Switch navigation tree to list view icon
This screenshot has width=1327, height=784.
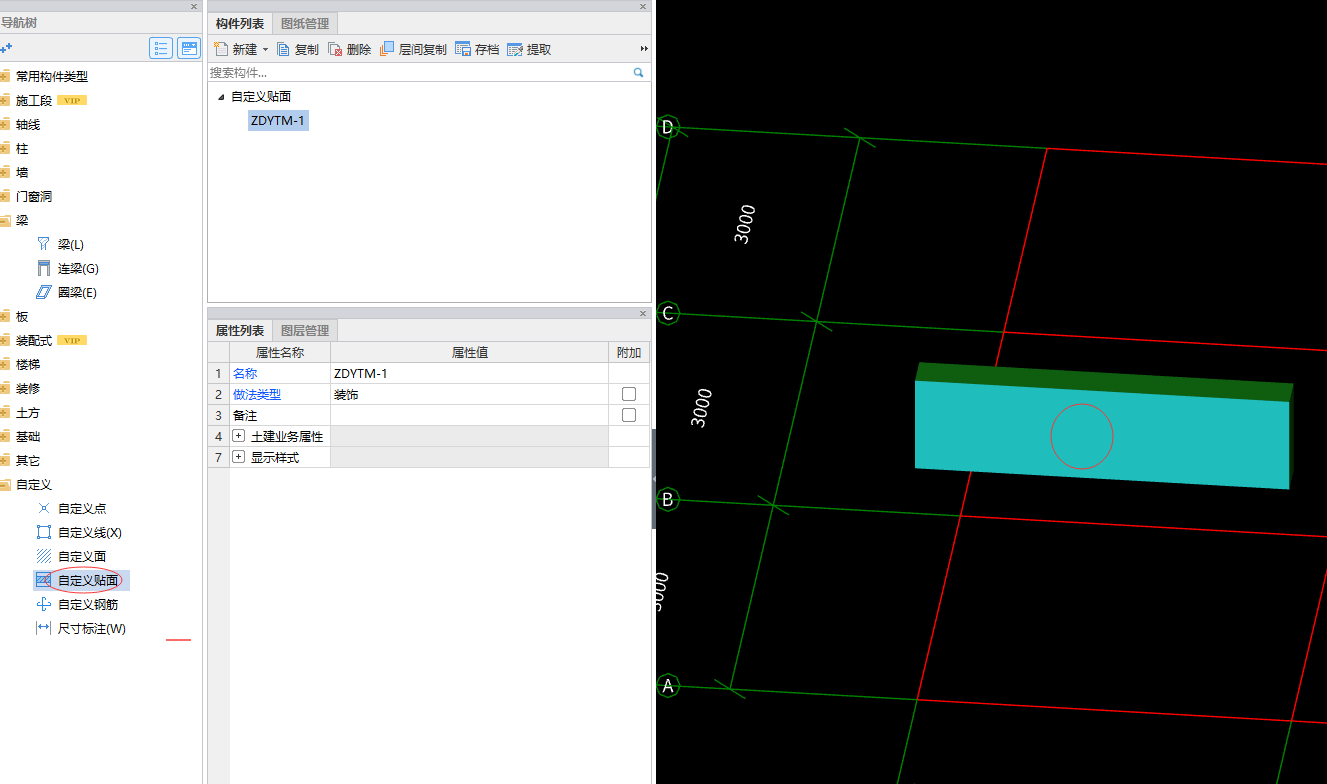pyautogui.click(x=161, y=48)
